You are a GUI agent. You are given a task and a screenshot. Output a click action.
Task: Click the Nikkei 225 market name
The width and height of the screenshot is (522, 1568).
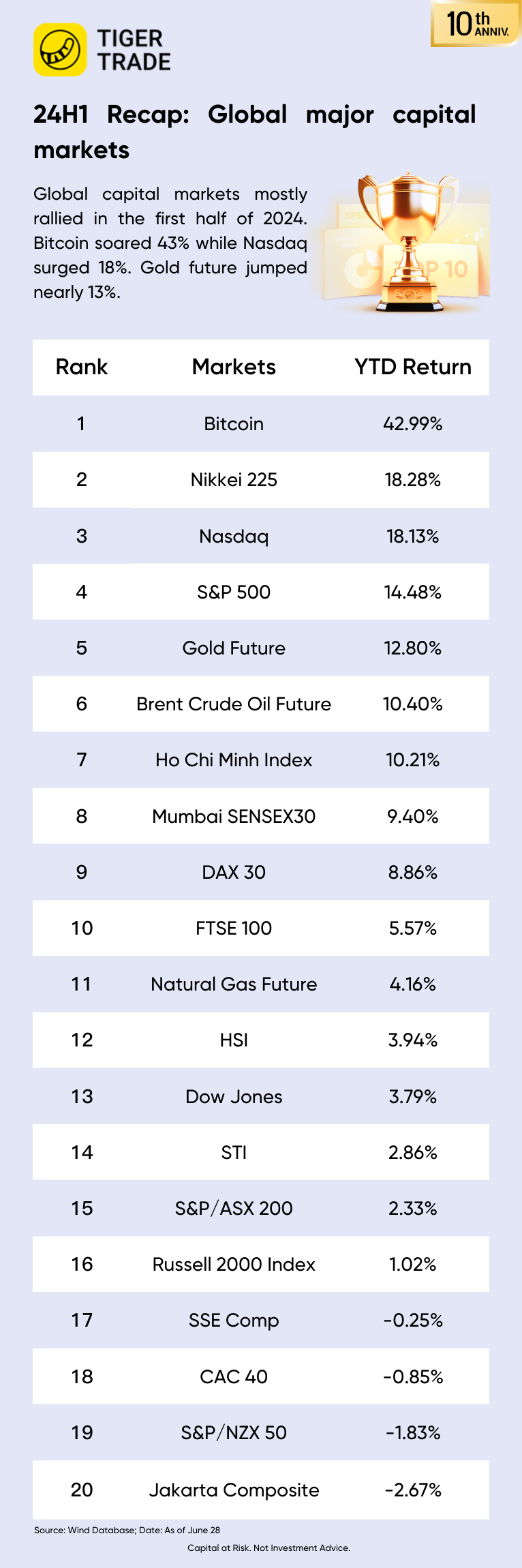[234, 480]
